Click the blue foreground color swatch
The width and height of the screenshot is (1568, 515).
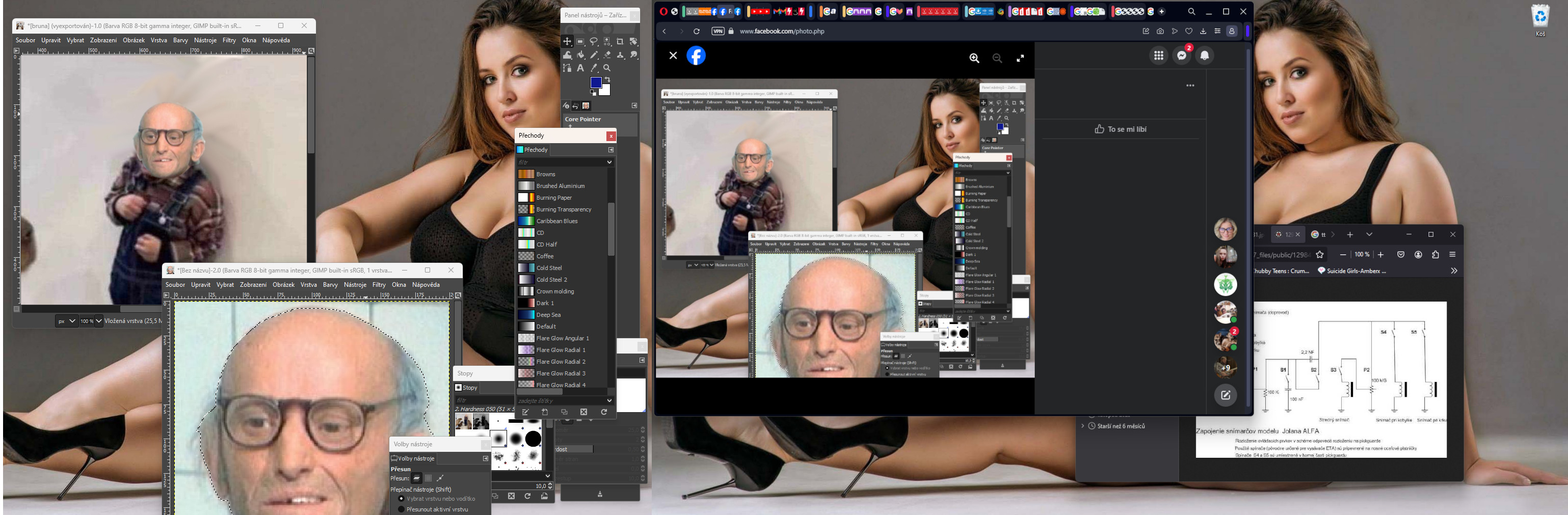(596, 82)
